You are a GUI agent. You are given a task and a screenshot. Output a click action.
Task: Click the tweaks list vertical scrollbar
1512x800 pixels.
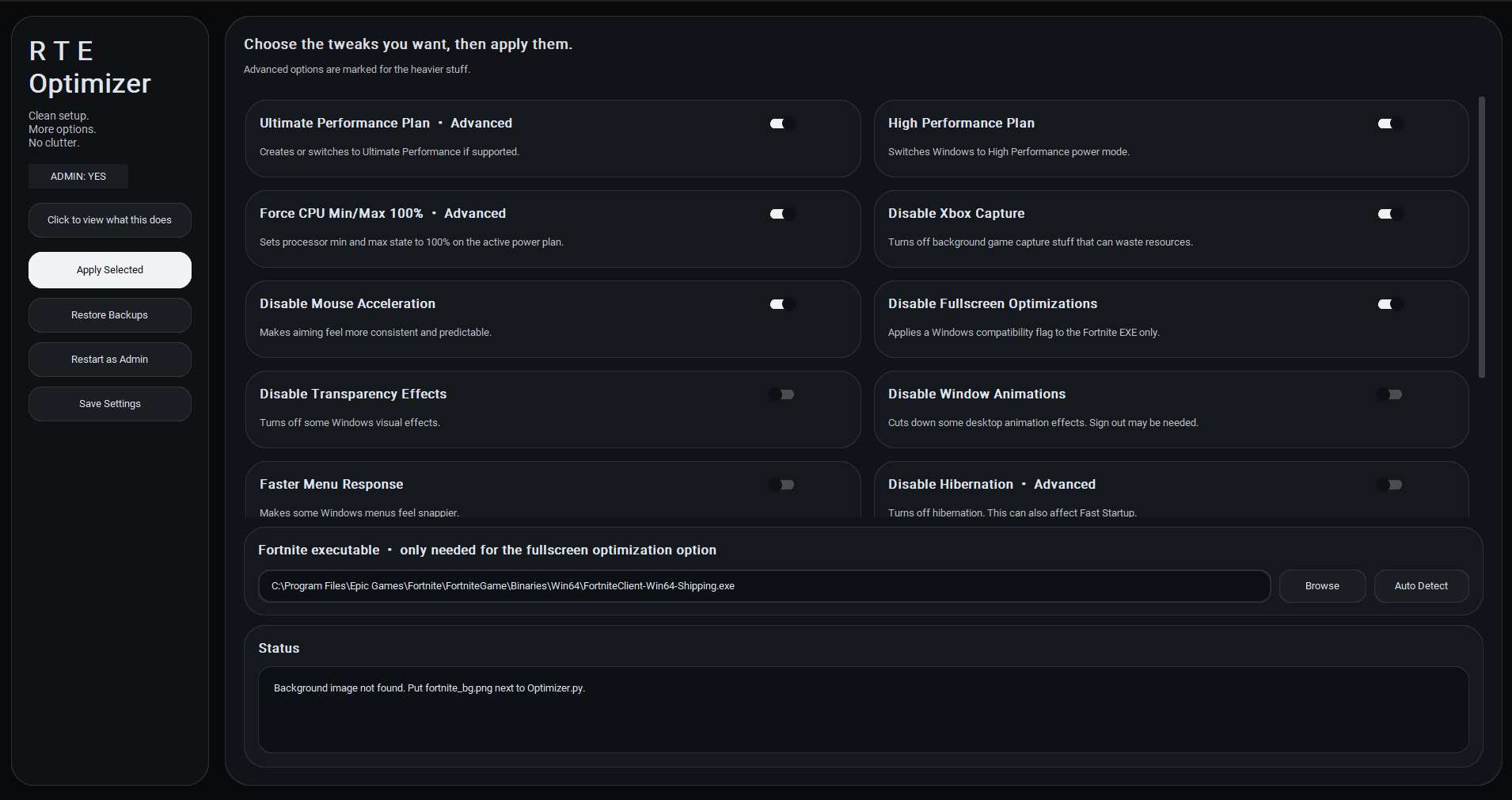(x=1481, y=238)
